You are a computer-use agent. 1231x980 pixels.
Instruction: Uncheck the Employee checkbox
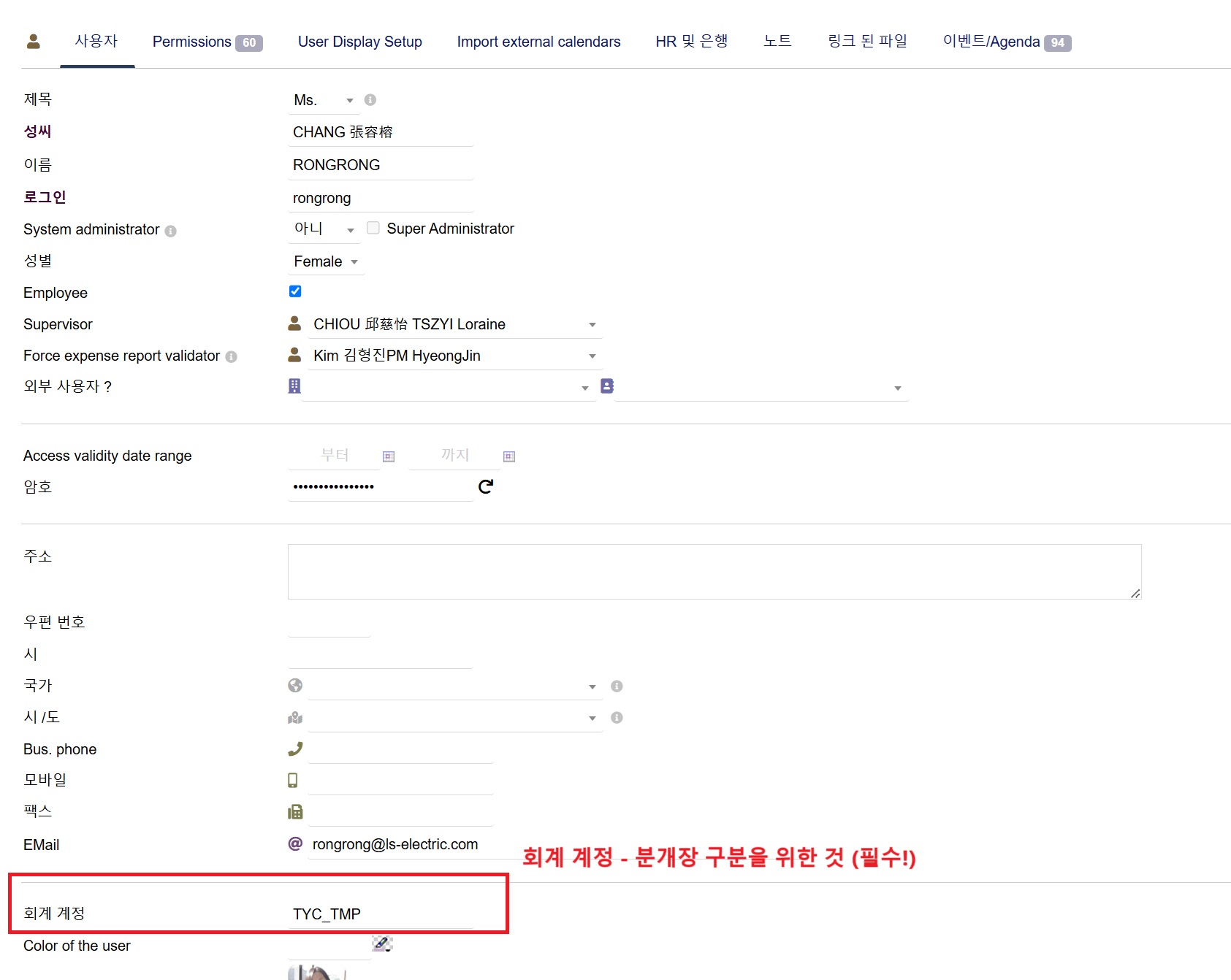295,291
